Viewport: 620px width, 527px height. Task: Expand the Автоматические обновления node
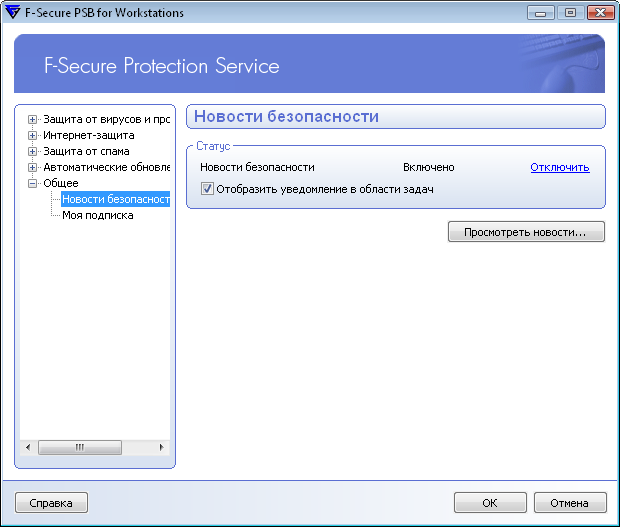[32, 168]
